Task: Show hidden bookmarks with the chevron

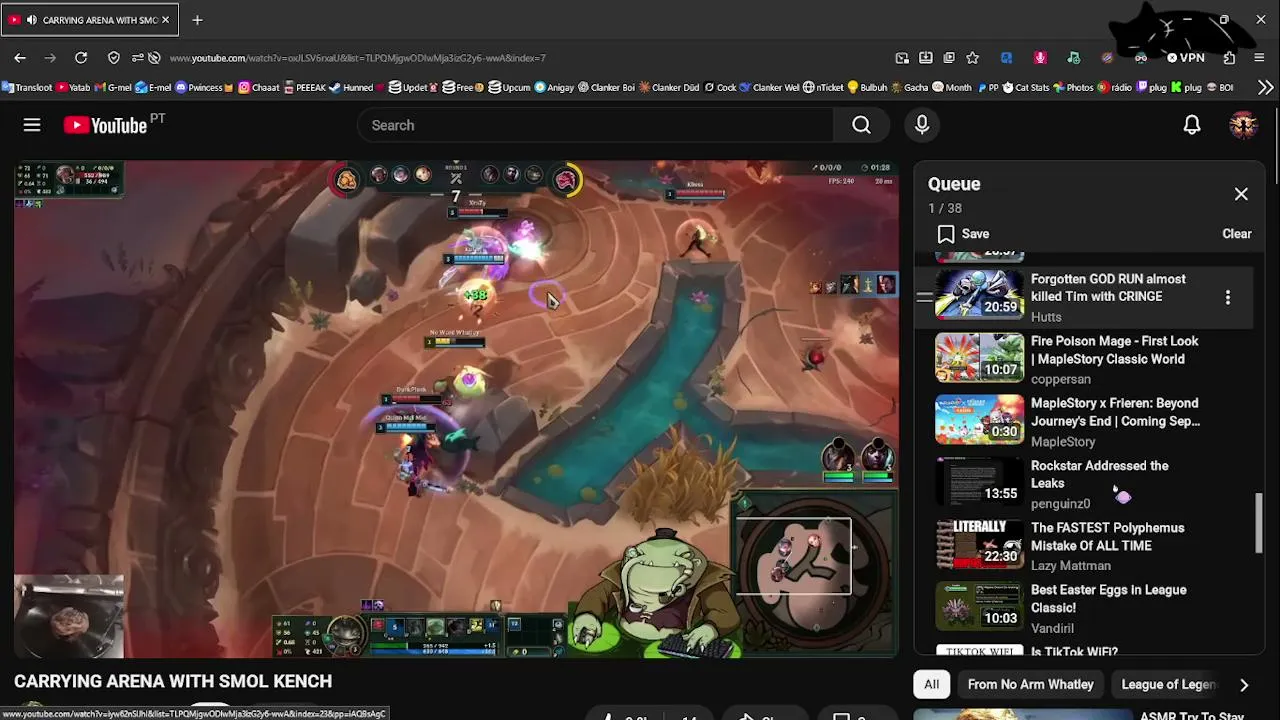Action: pos(1265,88)
